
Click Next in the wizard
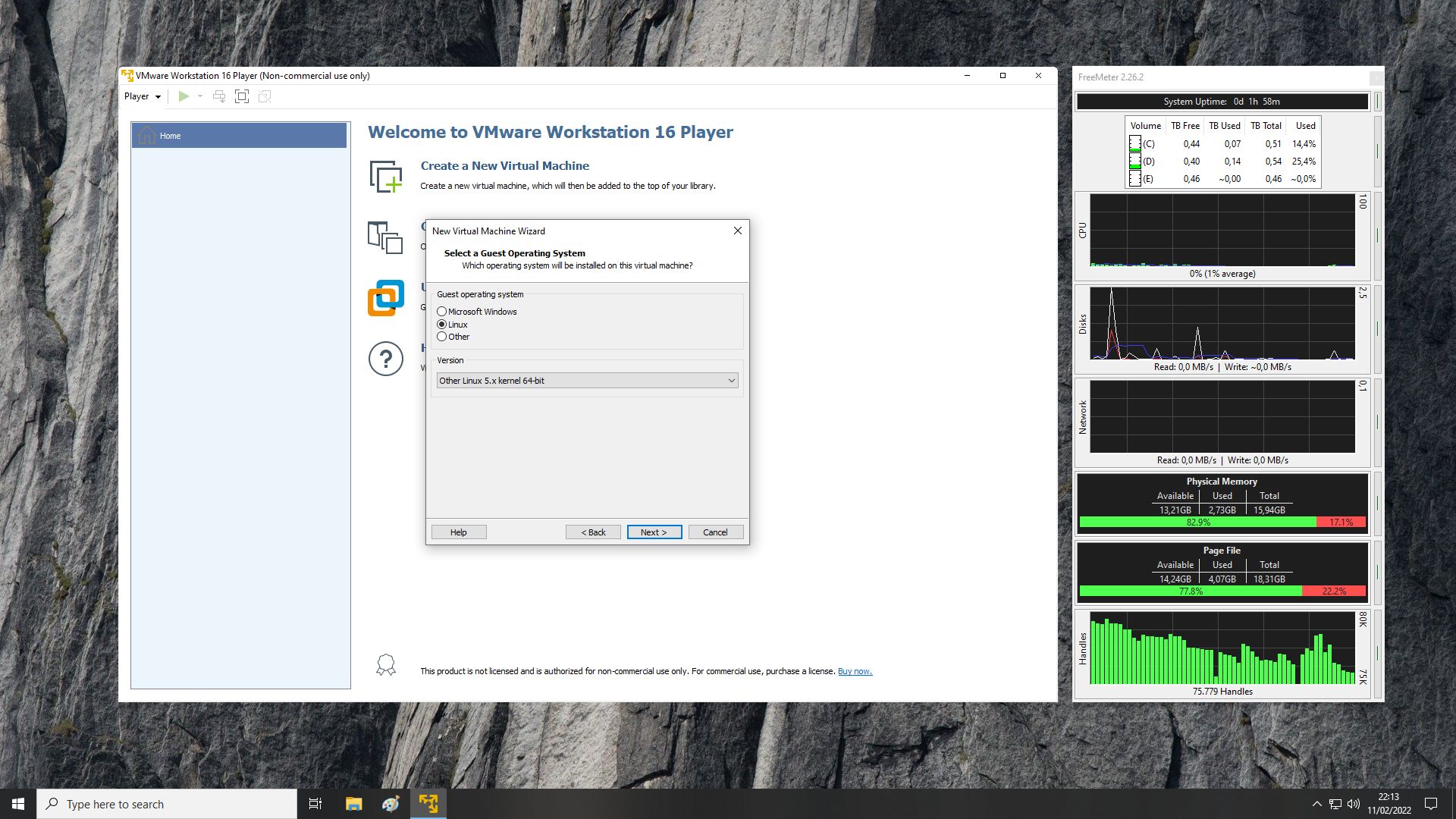pos(654,532)
